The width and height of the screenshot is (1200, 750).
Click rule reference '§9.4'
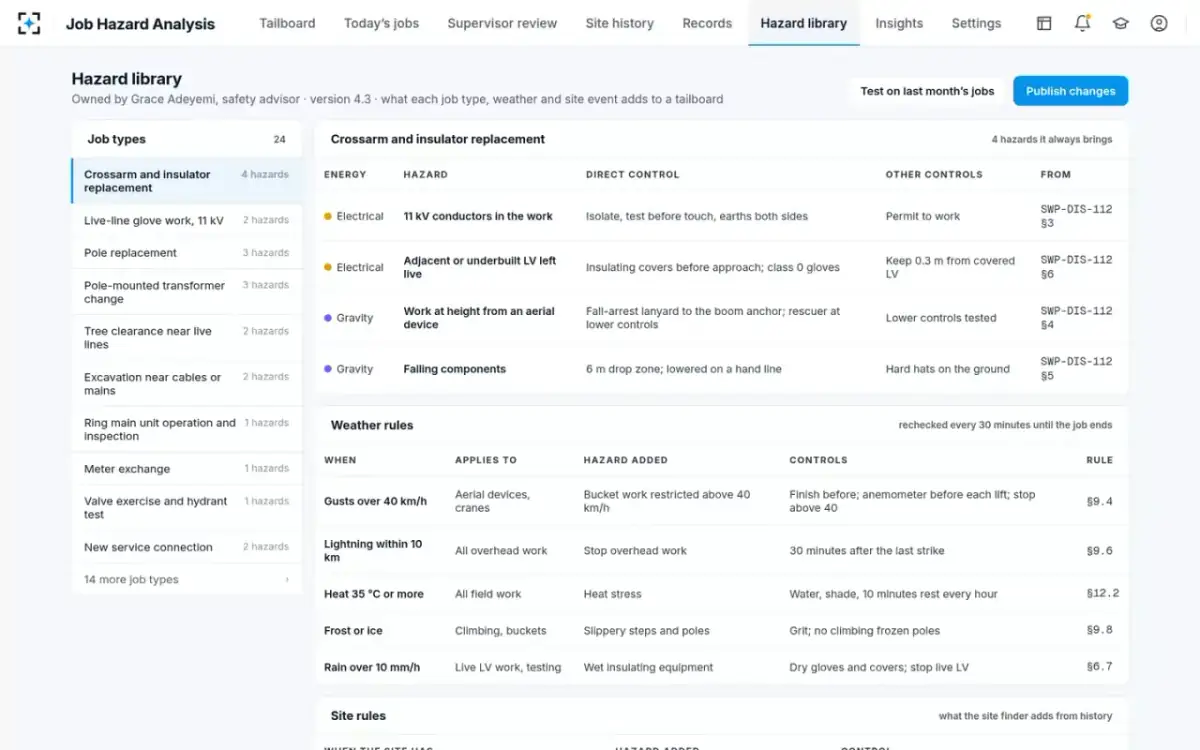point(1099,501)
